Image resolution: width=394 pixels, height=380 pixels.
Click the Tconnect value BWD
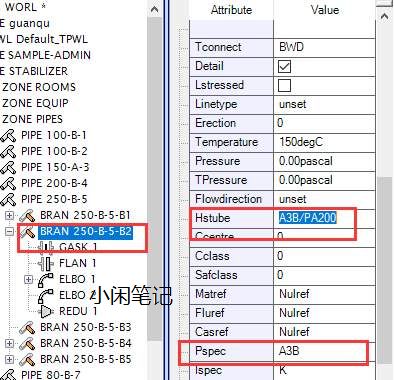[x=291, y=47]
